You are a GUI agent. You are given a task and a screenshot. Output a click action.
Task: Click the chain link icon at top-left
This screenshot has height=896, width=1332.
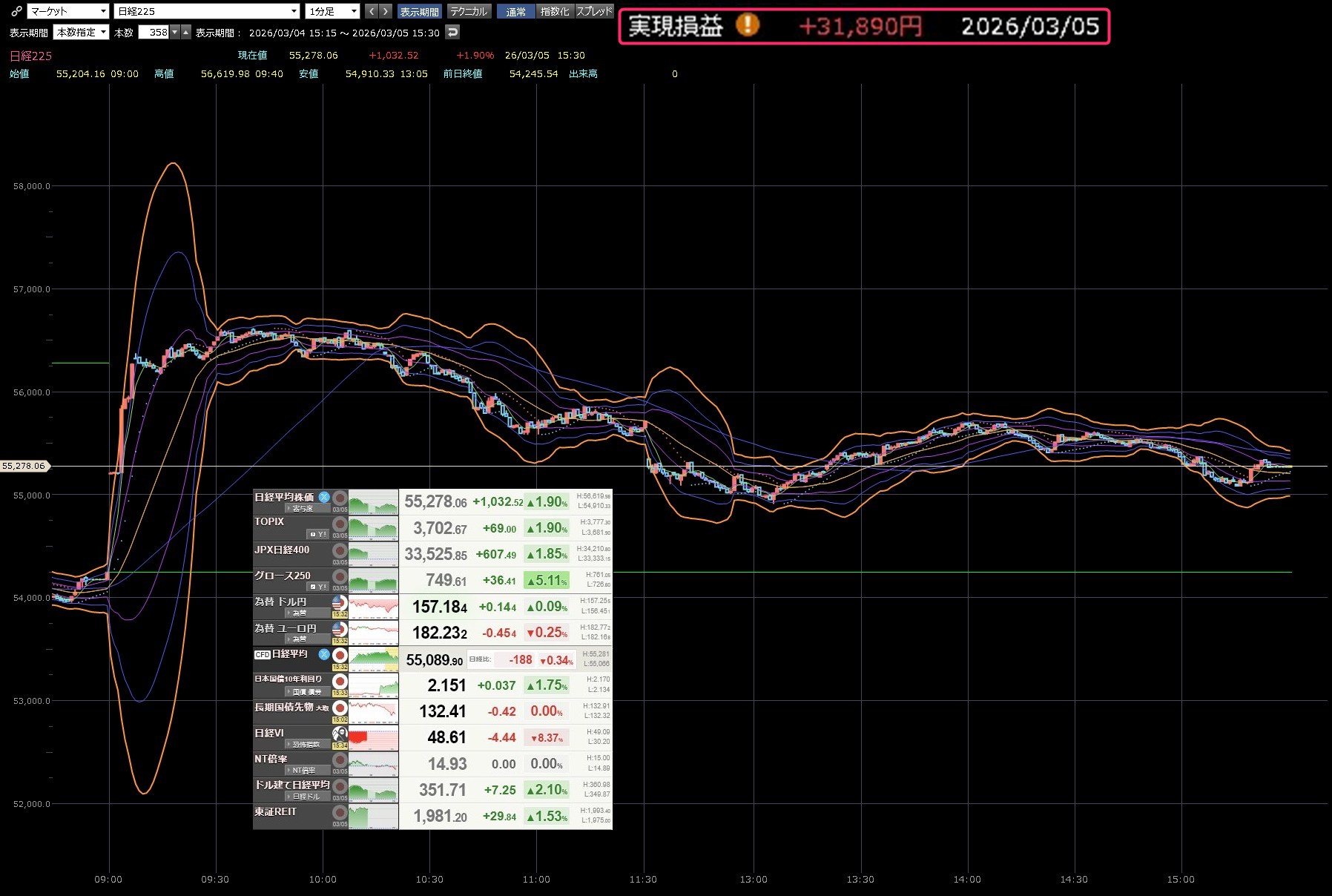tap(16, 11)
